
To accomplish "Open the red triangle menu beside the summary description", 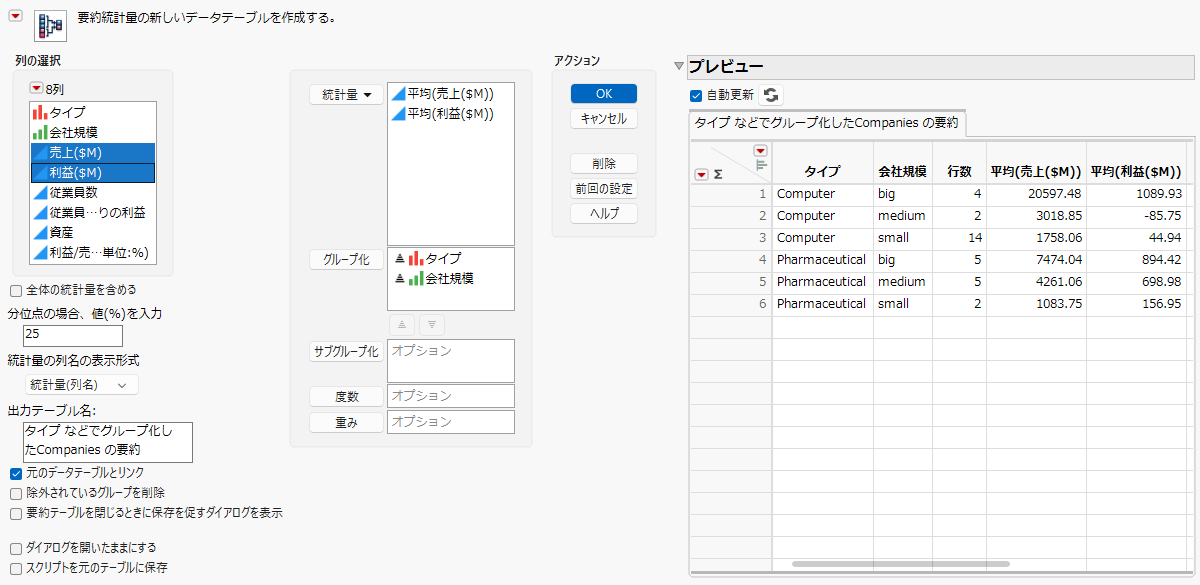I will tap(15, 14).
